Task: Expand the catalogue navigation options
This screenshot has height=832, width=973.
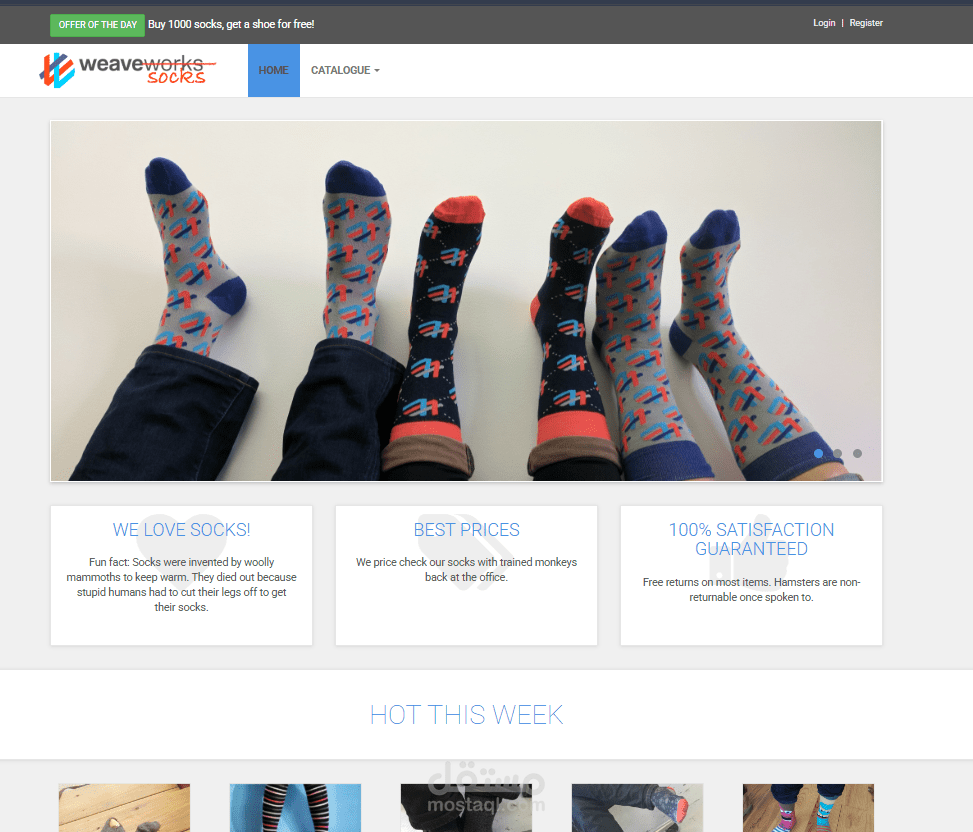Action: (x=345, y=70)
